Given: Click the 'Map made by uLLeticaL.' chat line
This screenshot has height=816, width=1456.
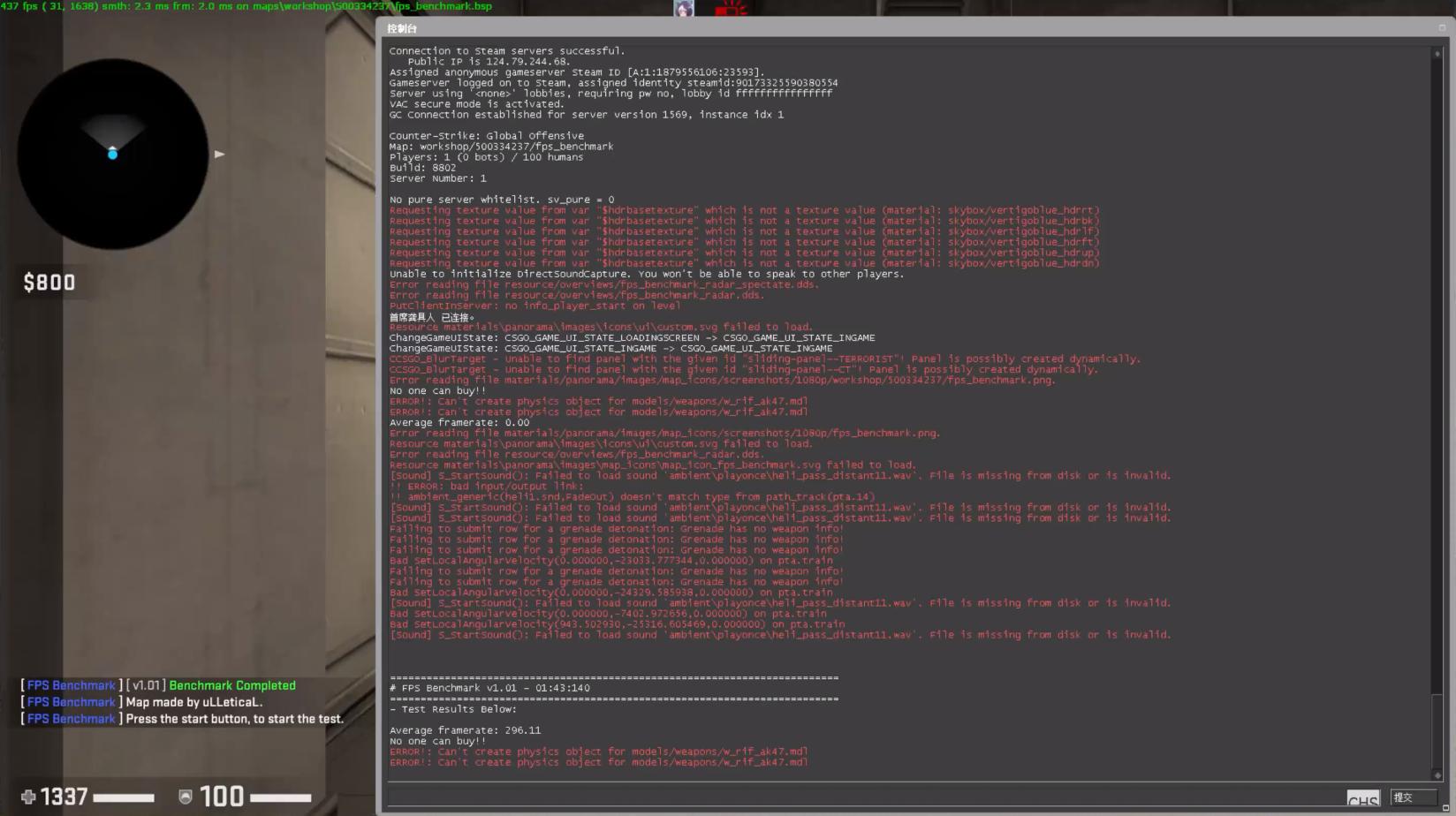Looking at the screenshot, I should [194, 702].
